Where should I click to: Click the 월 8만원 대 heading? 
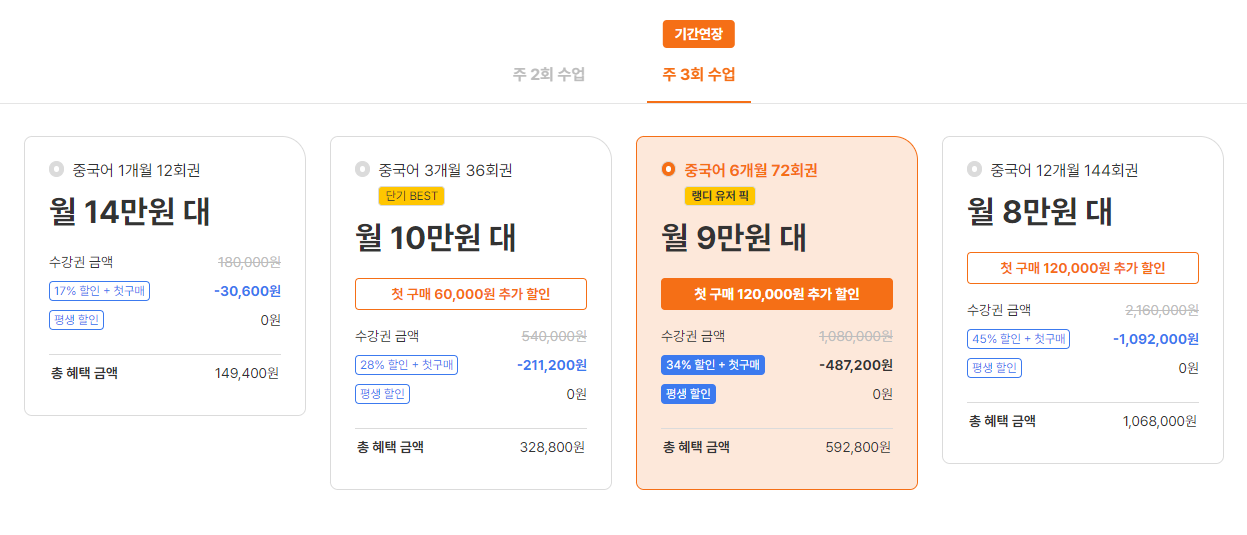[x=1040, y=212]
